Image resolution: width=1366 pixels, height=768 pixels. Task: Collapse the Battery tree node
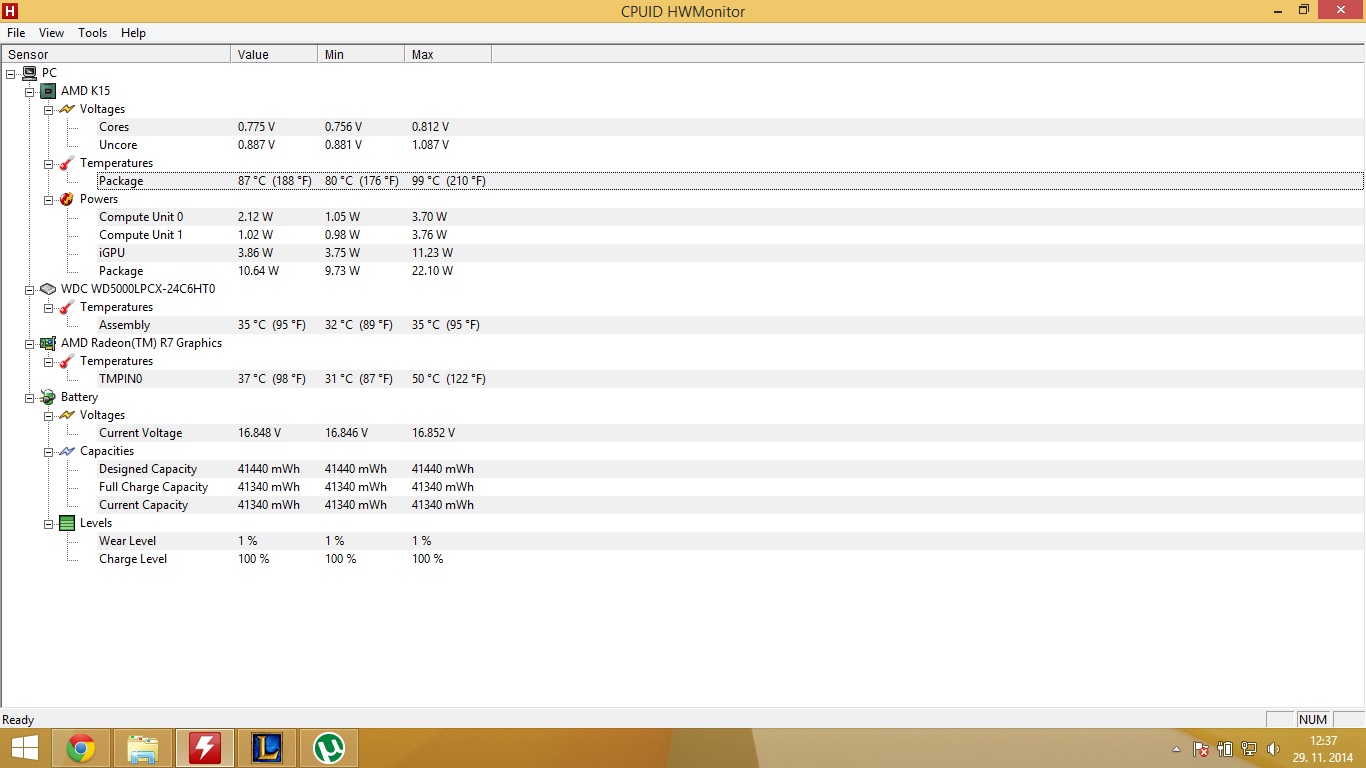click(30, 397)
